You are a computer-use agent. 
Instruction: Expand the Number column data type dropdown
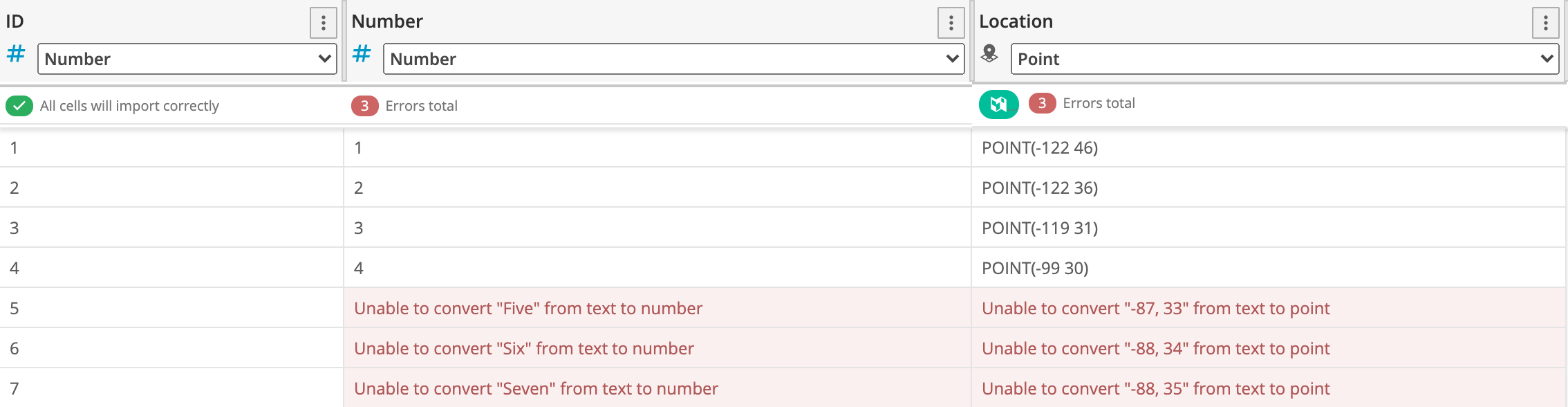click(673, 59)
